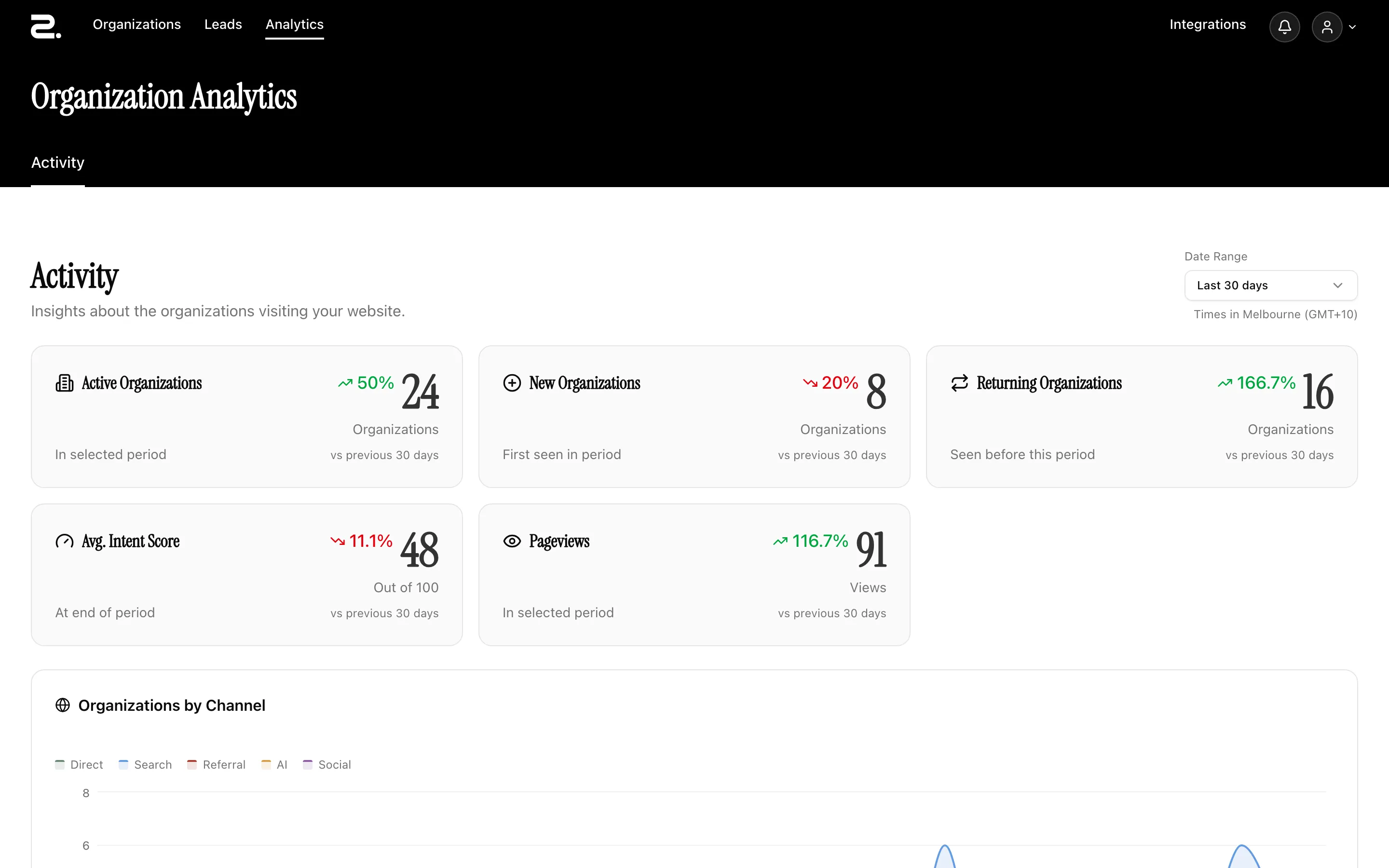Click the Pageviews eye icon
This screenshot has height=868, width=1389.
pyautogui.click(x=512, y=541)
